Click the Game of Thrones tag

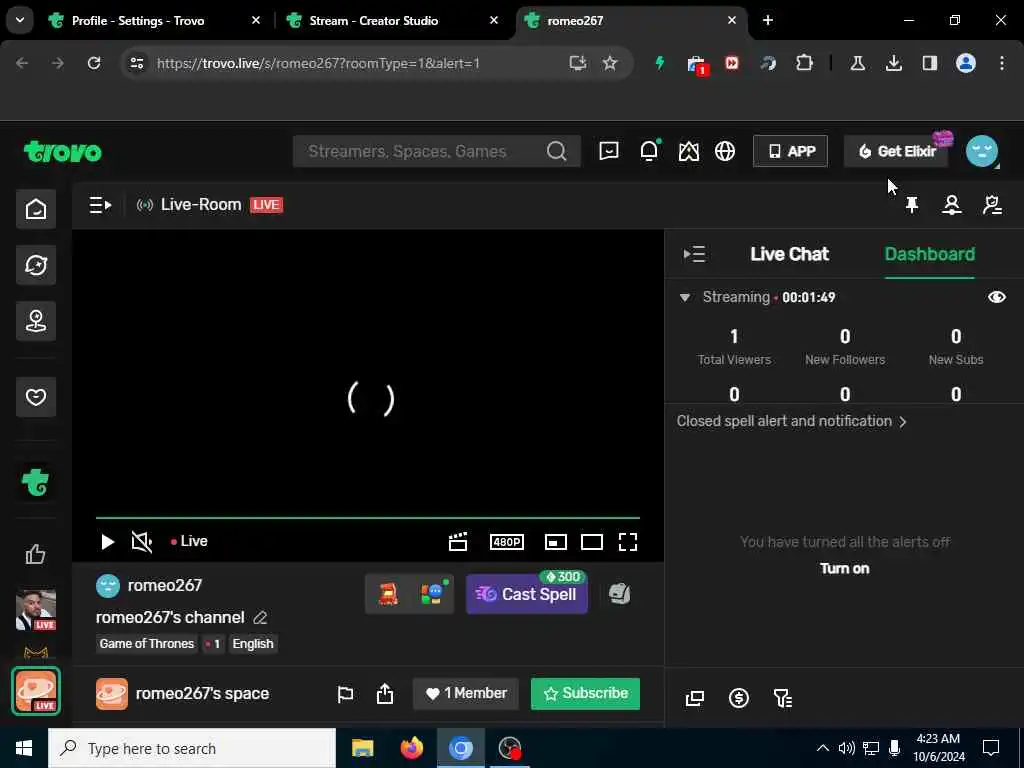click(147, 644)
